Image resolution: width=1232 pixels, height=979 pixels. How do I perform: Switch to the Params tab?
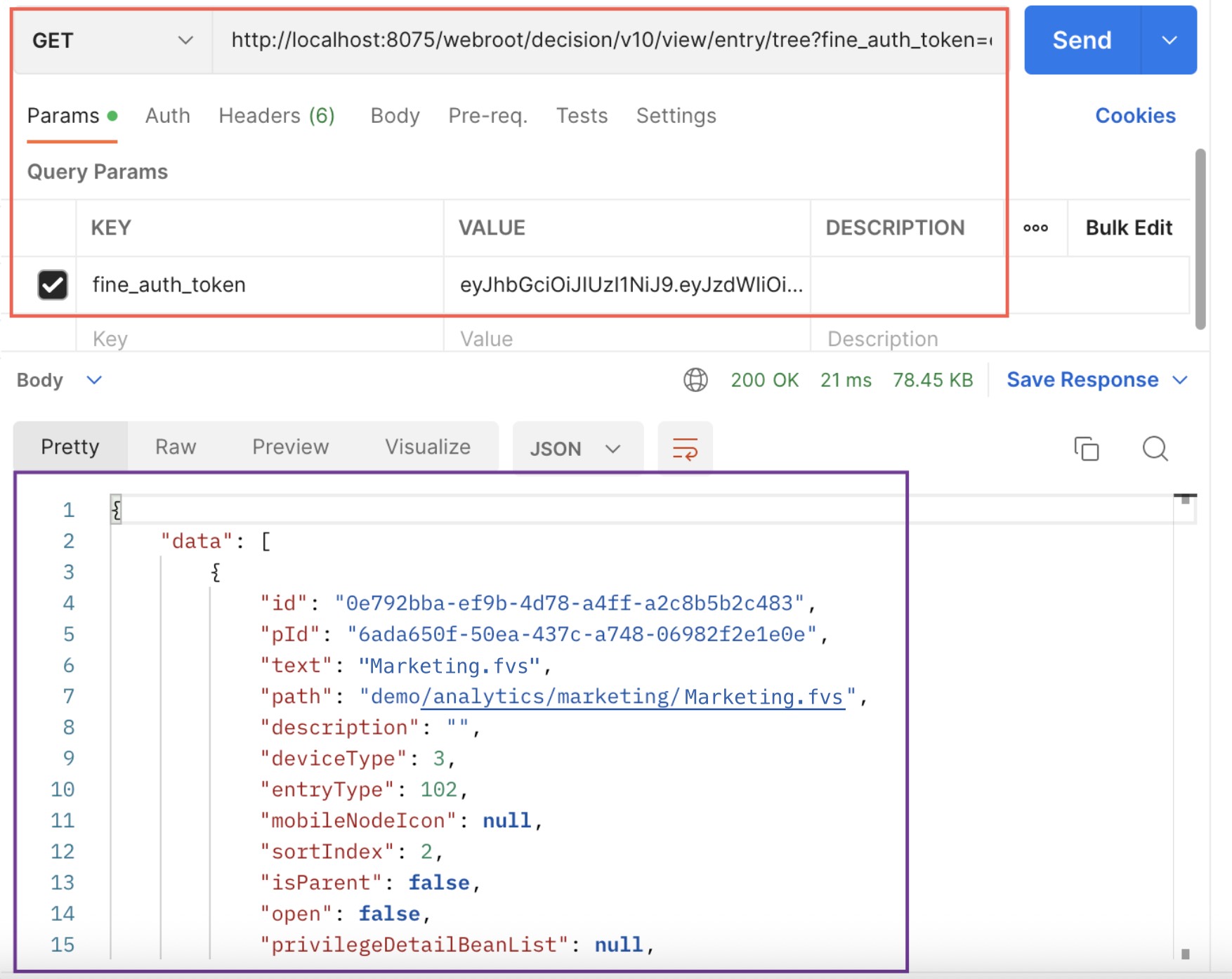(x=72, y=116)
